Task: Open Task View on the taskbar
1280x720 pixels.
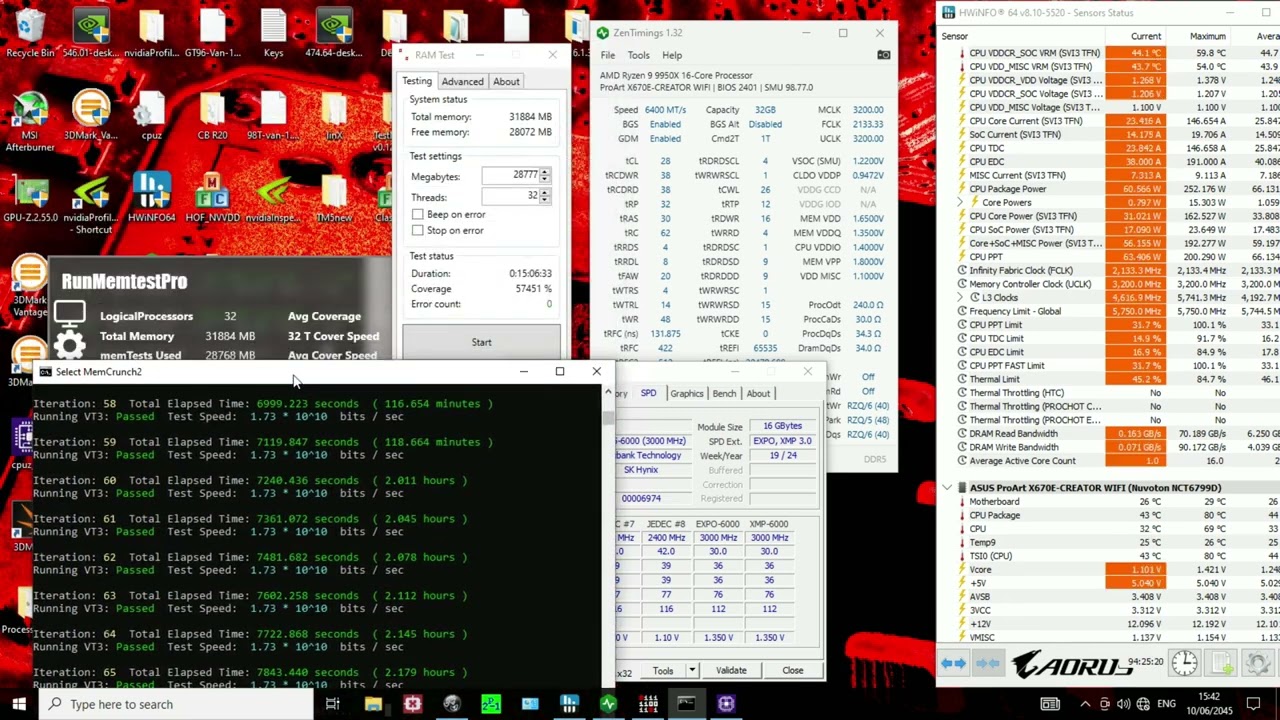Action: (333, 704)
